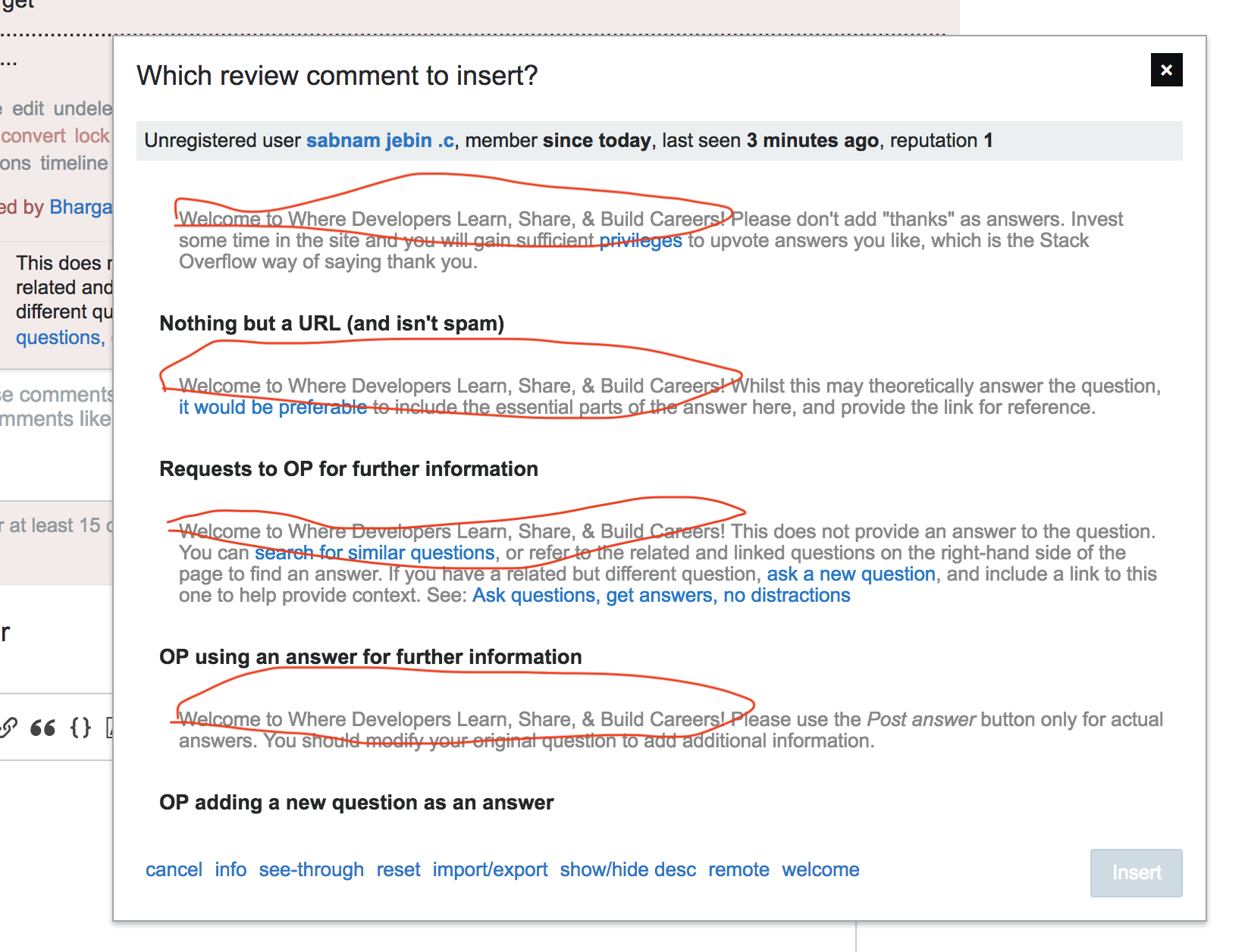
Task: Toggle the welcome message option
Action: (x=820, y=869)
